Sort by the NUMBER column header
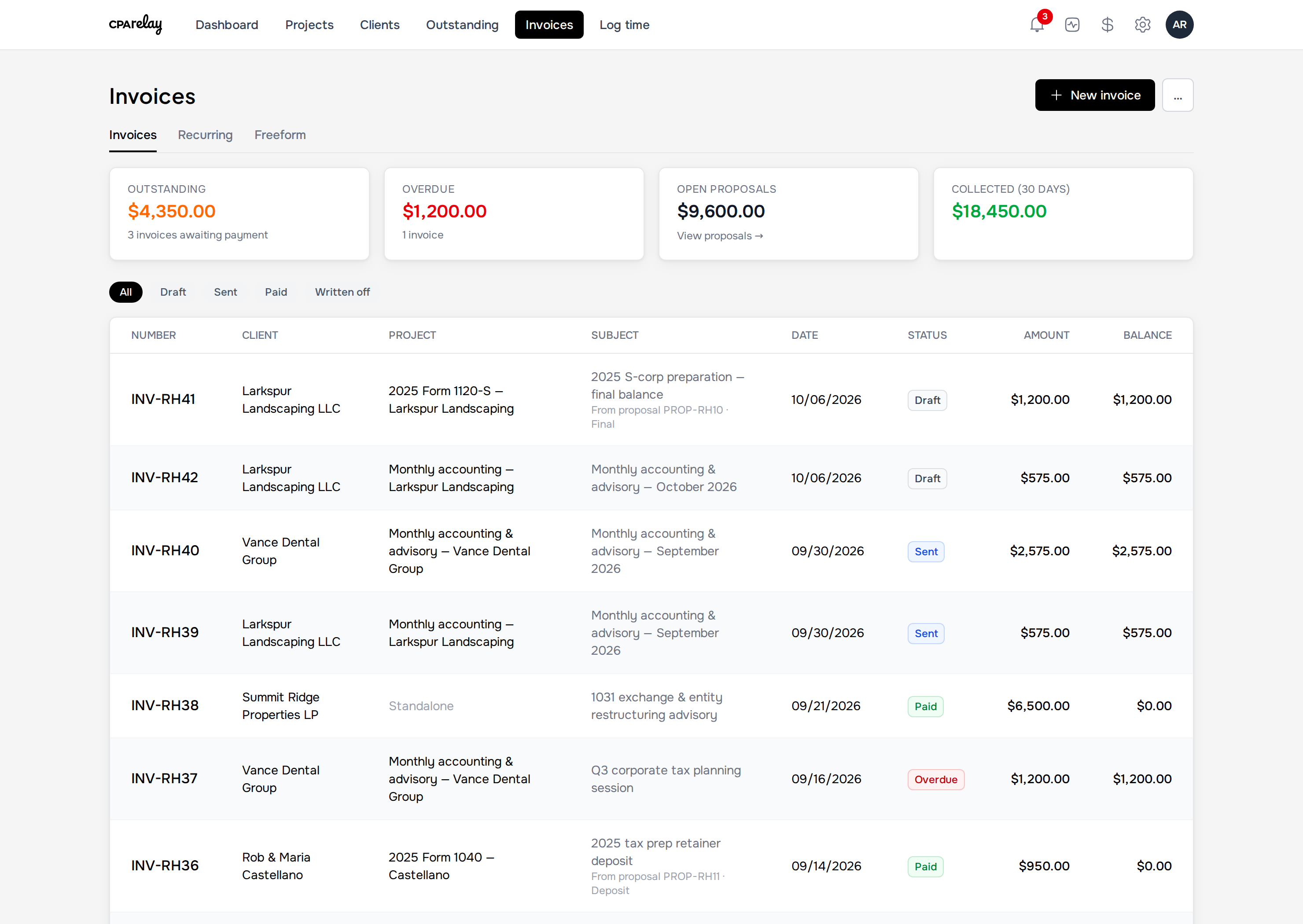 click(153, 335)
